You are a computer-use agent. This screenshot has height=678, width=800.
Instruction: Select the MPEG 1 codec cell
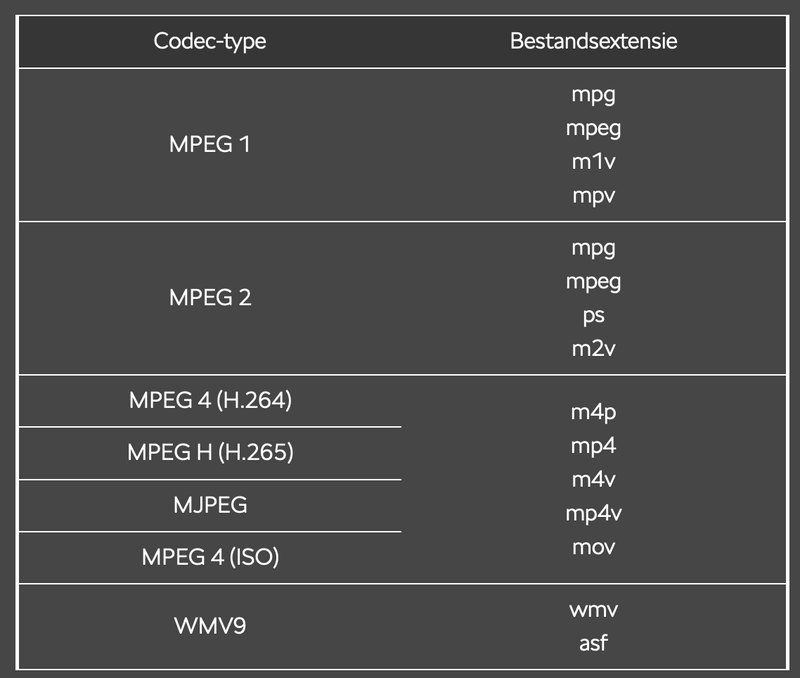click(x=210, y=144)
